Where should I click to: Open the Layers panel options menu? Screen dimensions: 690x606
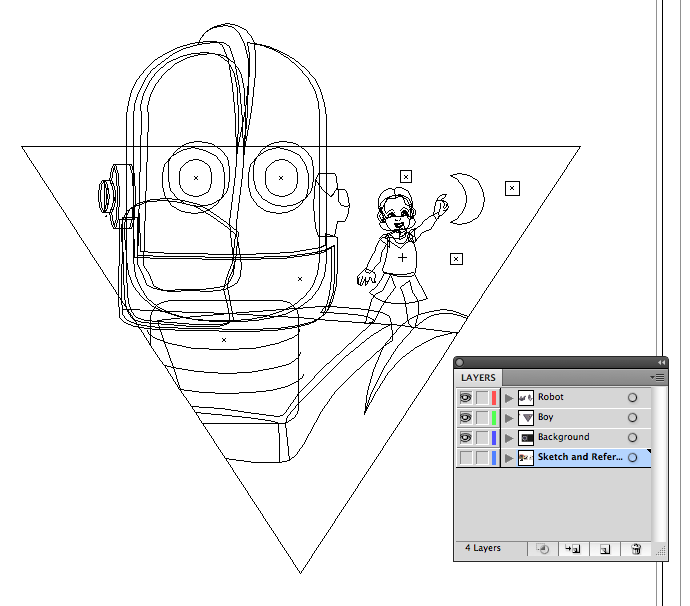point(658,377)
